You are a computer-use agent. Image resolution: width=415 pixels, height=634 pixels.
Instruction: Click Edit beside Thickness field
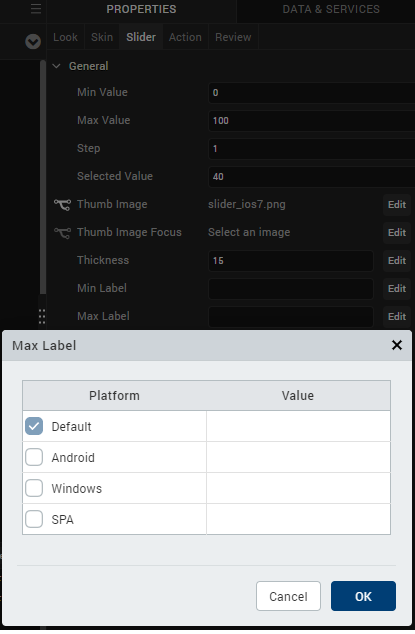pos(397,261)
